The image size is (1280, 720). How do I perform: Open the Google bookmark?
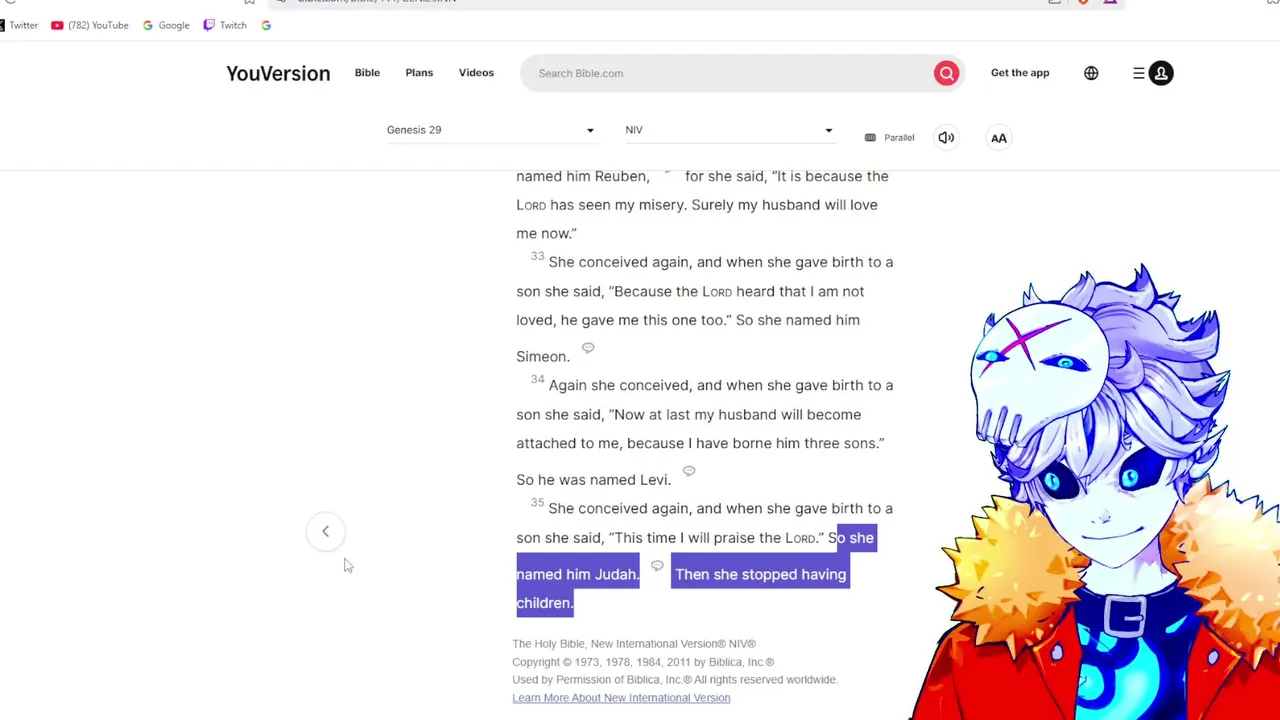coord(166,25)
